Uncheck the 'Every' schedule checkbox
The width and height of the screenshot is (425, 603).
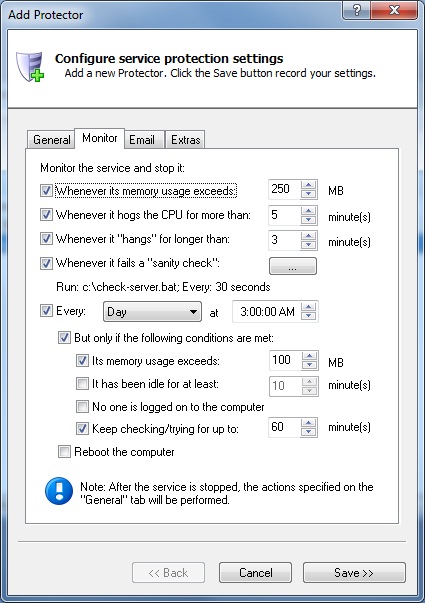pyautogui.click(x=46, y=311)
